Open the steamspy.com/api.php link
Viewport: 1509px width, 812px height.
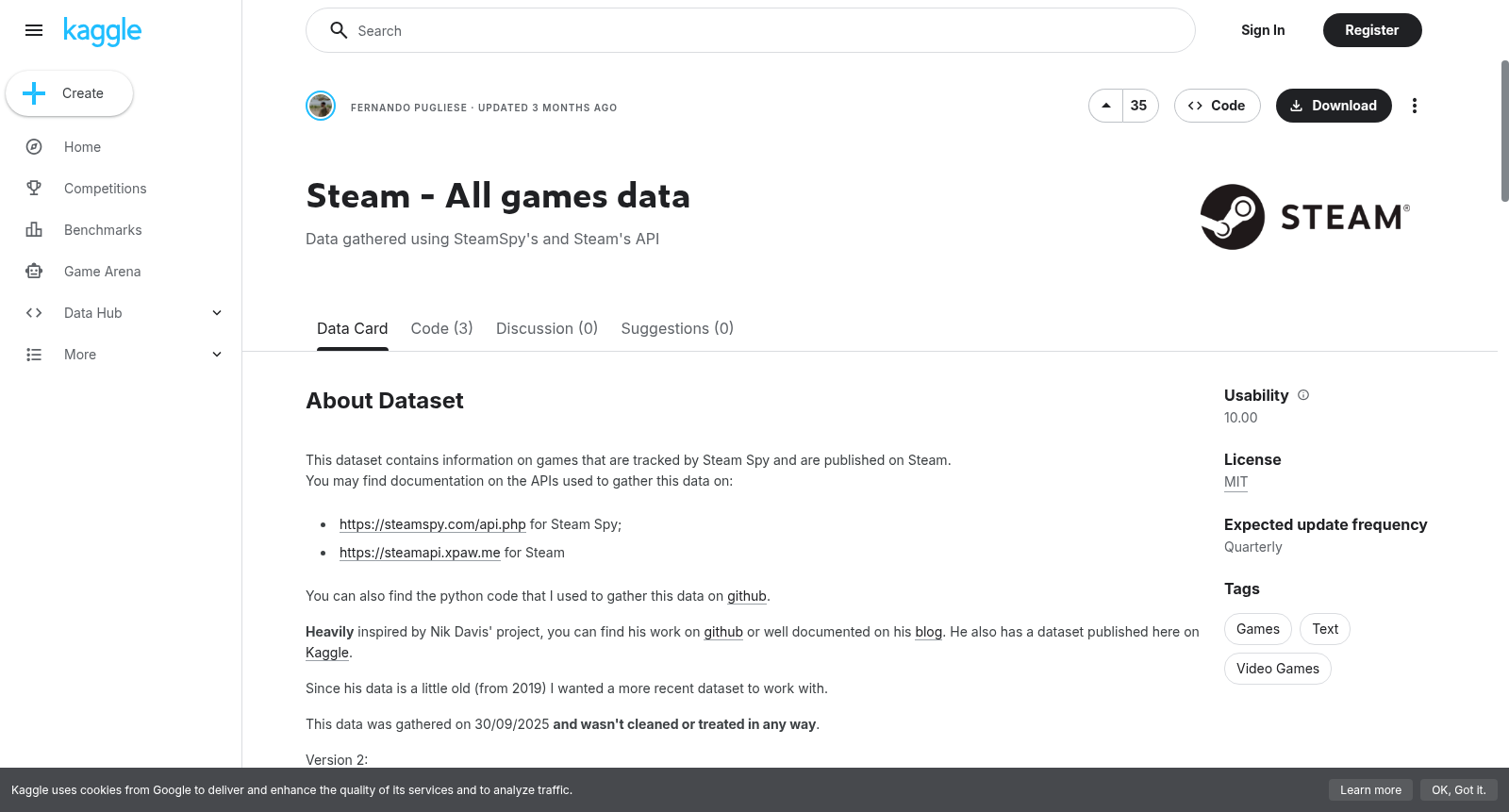pos(433,524)
